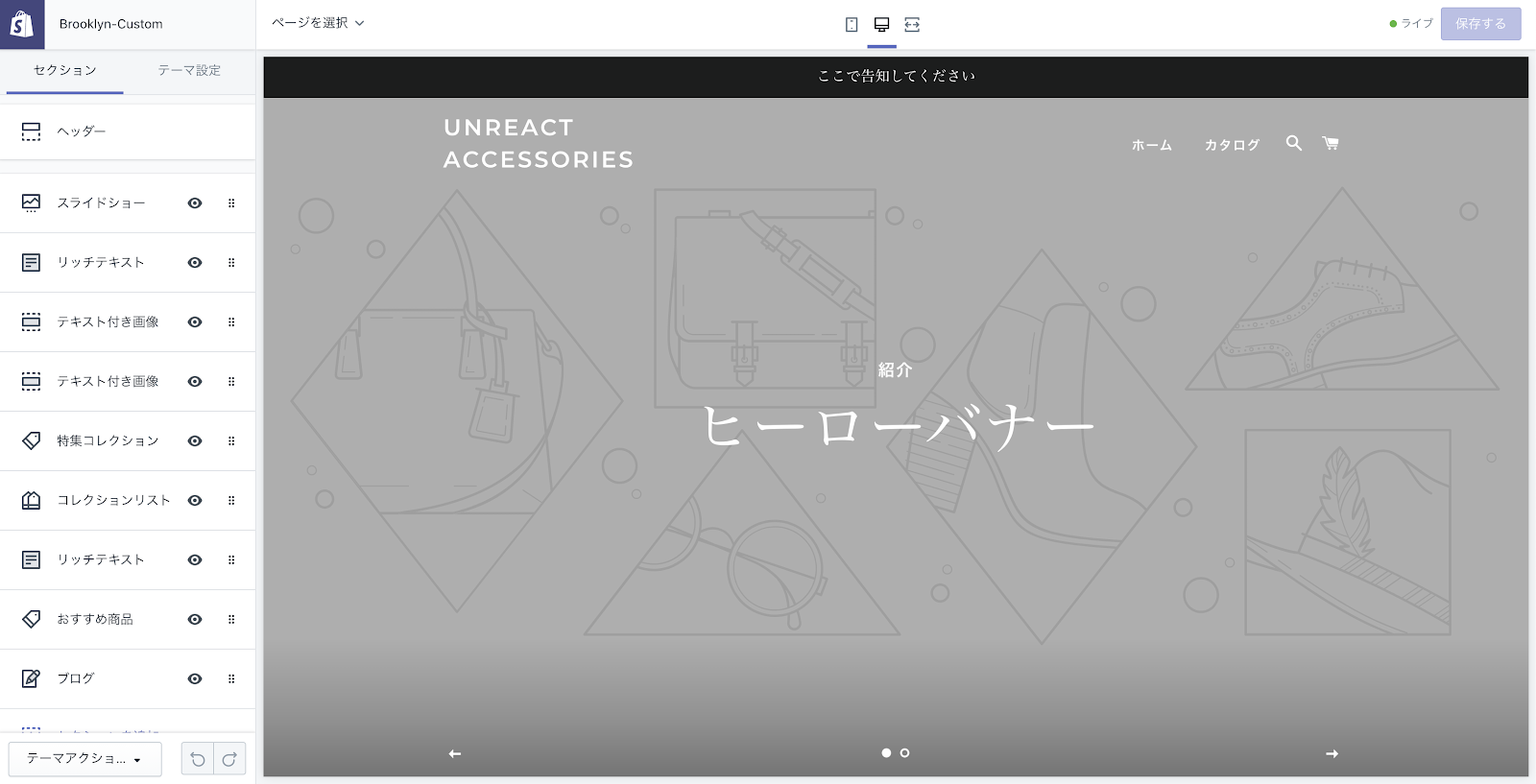Open the shopping cart icon
The image size is (1536, 784).
1331,143
